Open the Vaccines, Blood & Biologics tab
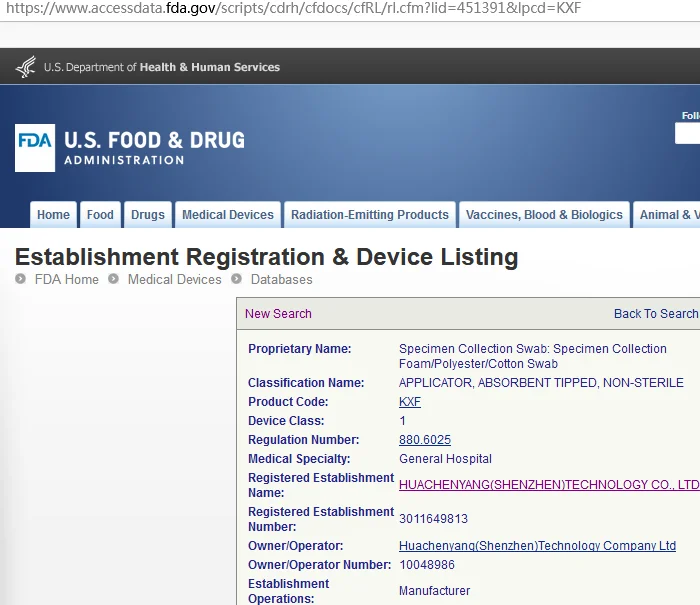Screen dimensions: 700x605 (x=544, y=215)
